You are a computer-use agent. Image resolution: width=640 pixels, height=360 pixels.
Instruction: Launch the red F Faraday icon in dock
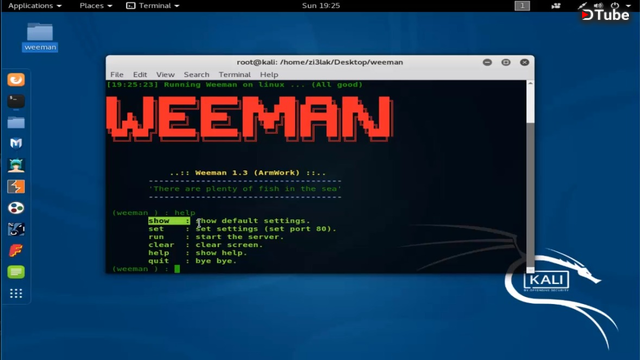(16, 250)
